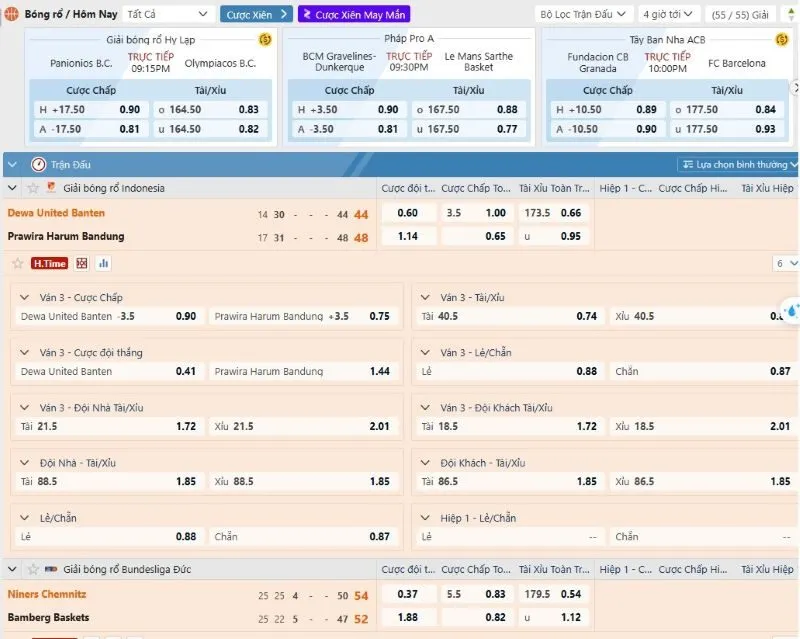Click the blue water-drop floating icon

point(789,311)
